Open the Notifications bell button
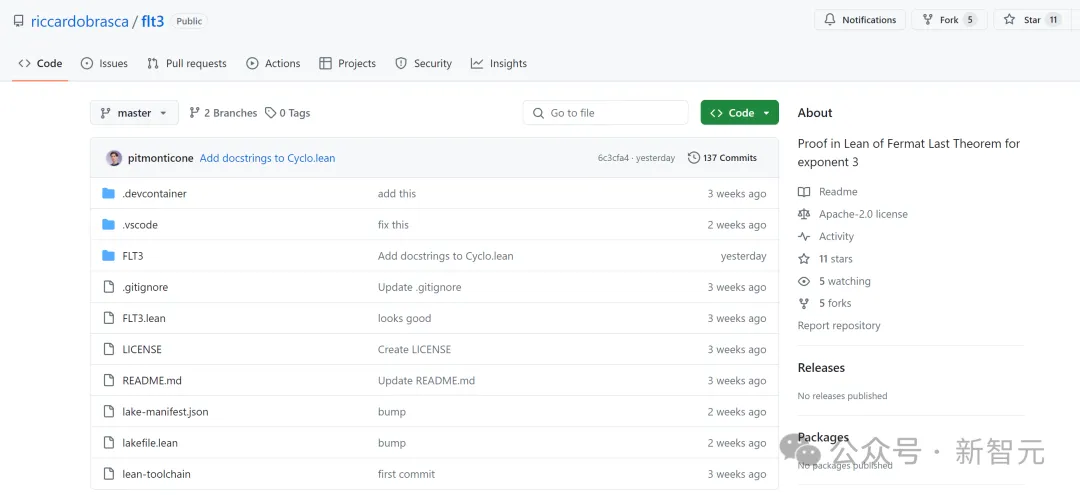 [x=860, y=20]
